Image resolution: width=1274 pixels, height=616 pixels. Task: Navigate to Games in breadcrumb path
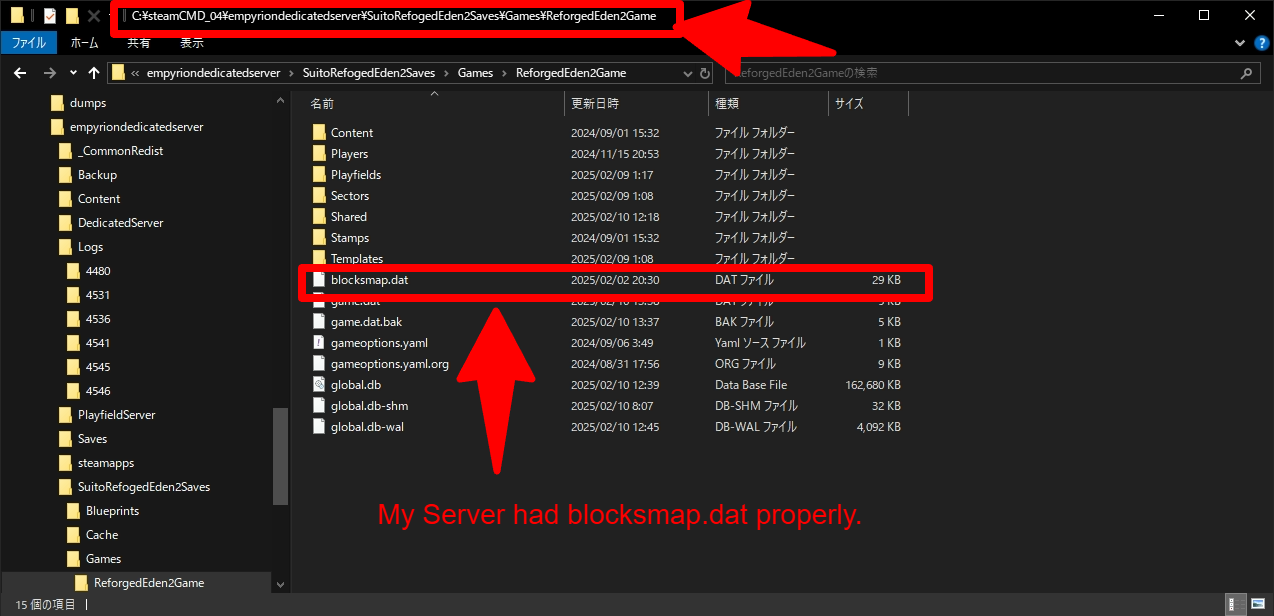click(x=475, y=73)
